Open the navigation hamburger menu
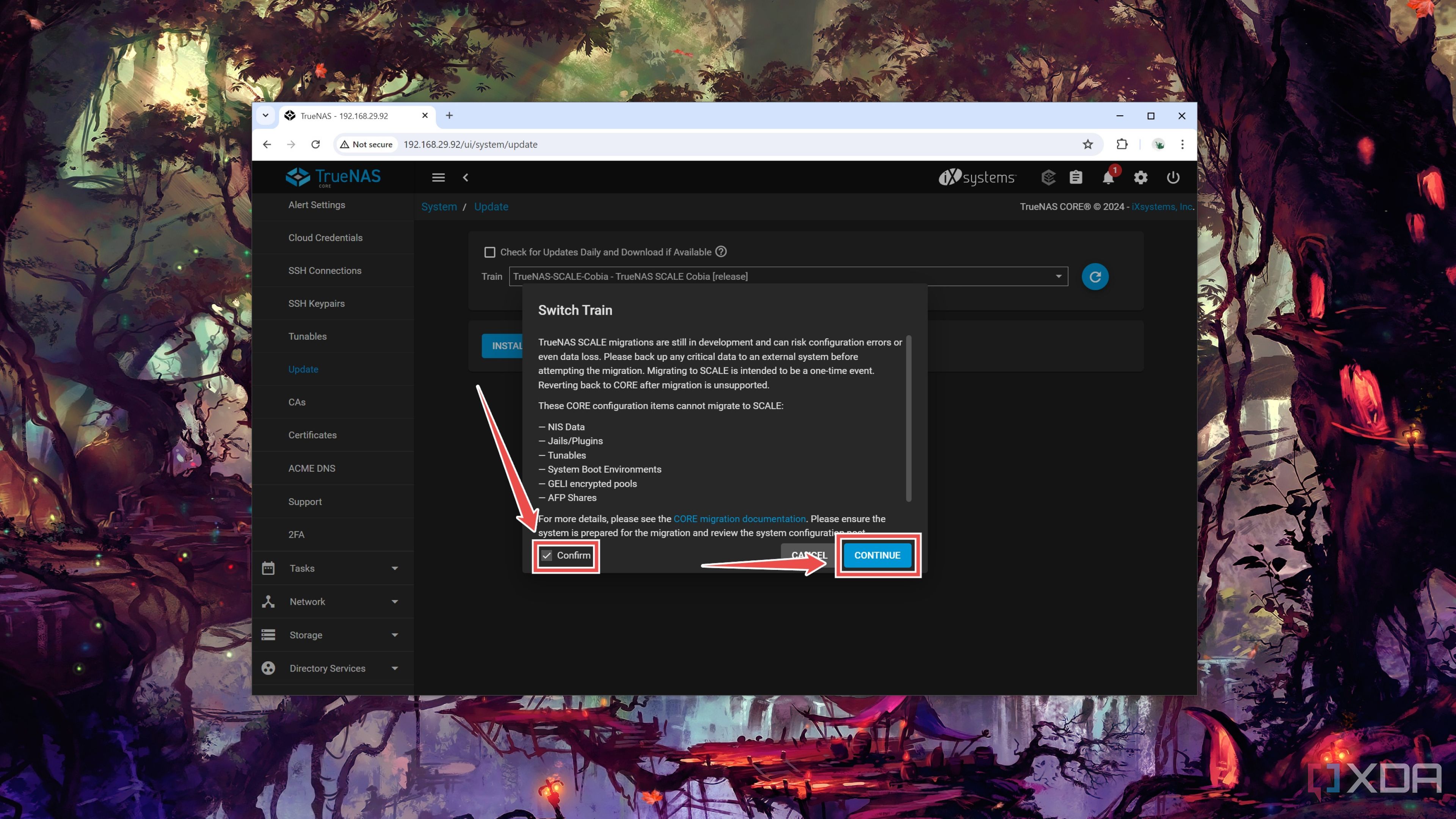This screenshot has height=819, width=1456. coord(438,177)
